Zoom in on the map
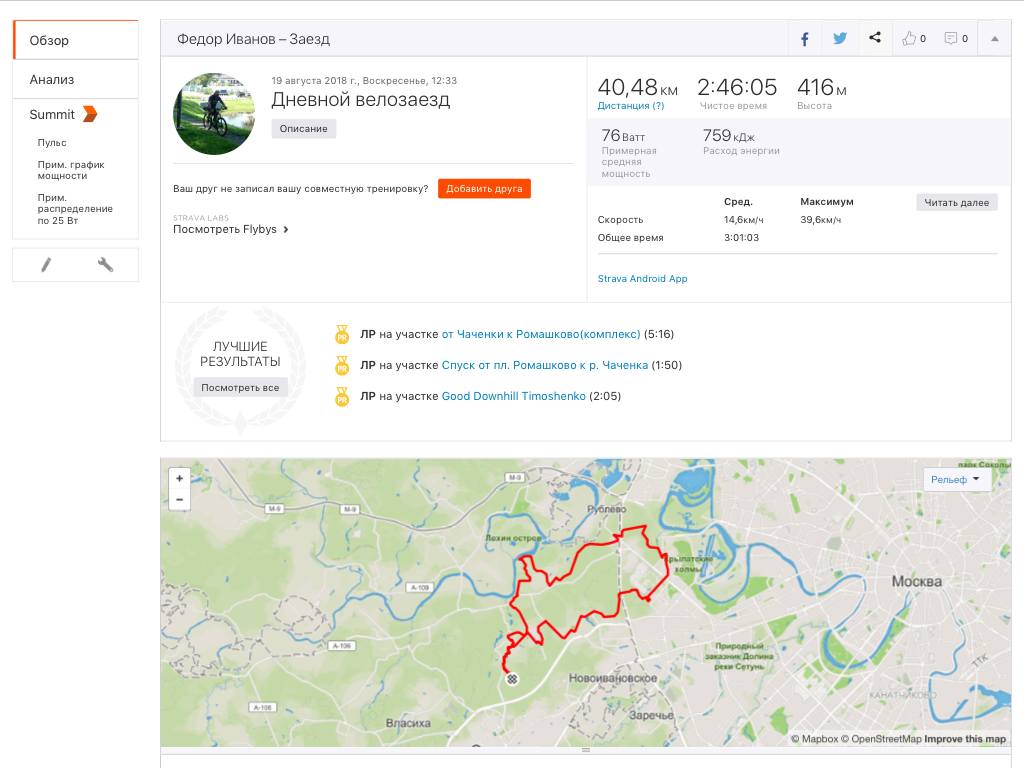 (180, 479)
